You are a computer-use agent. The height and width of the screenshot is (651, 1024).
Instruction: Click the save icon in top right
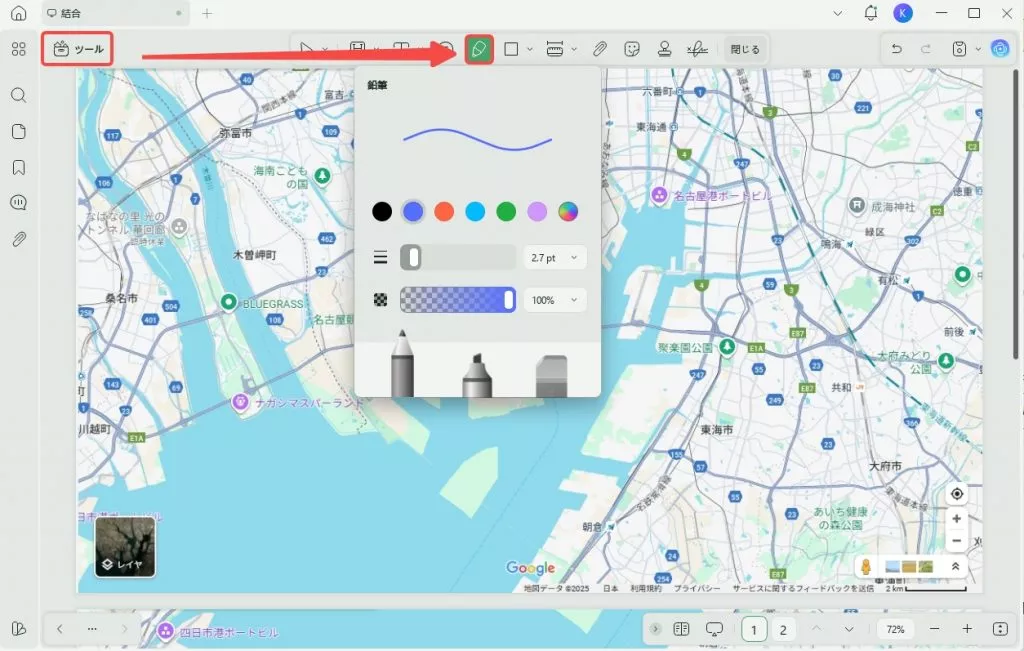(x=959, y=49)
